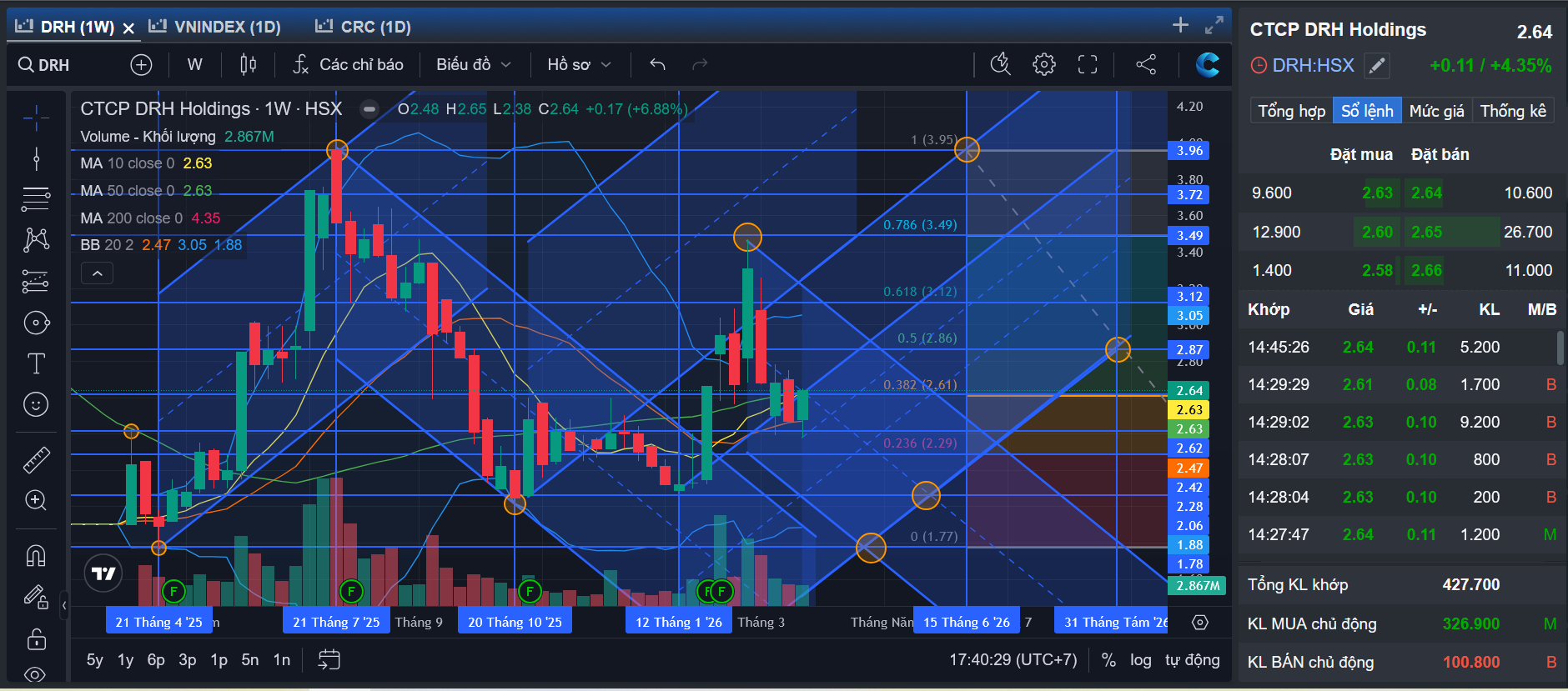Expand the Biểu đồ dropdown
Viewport: 1568px width, 691px height.
pos(473,65)
